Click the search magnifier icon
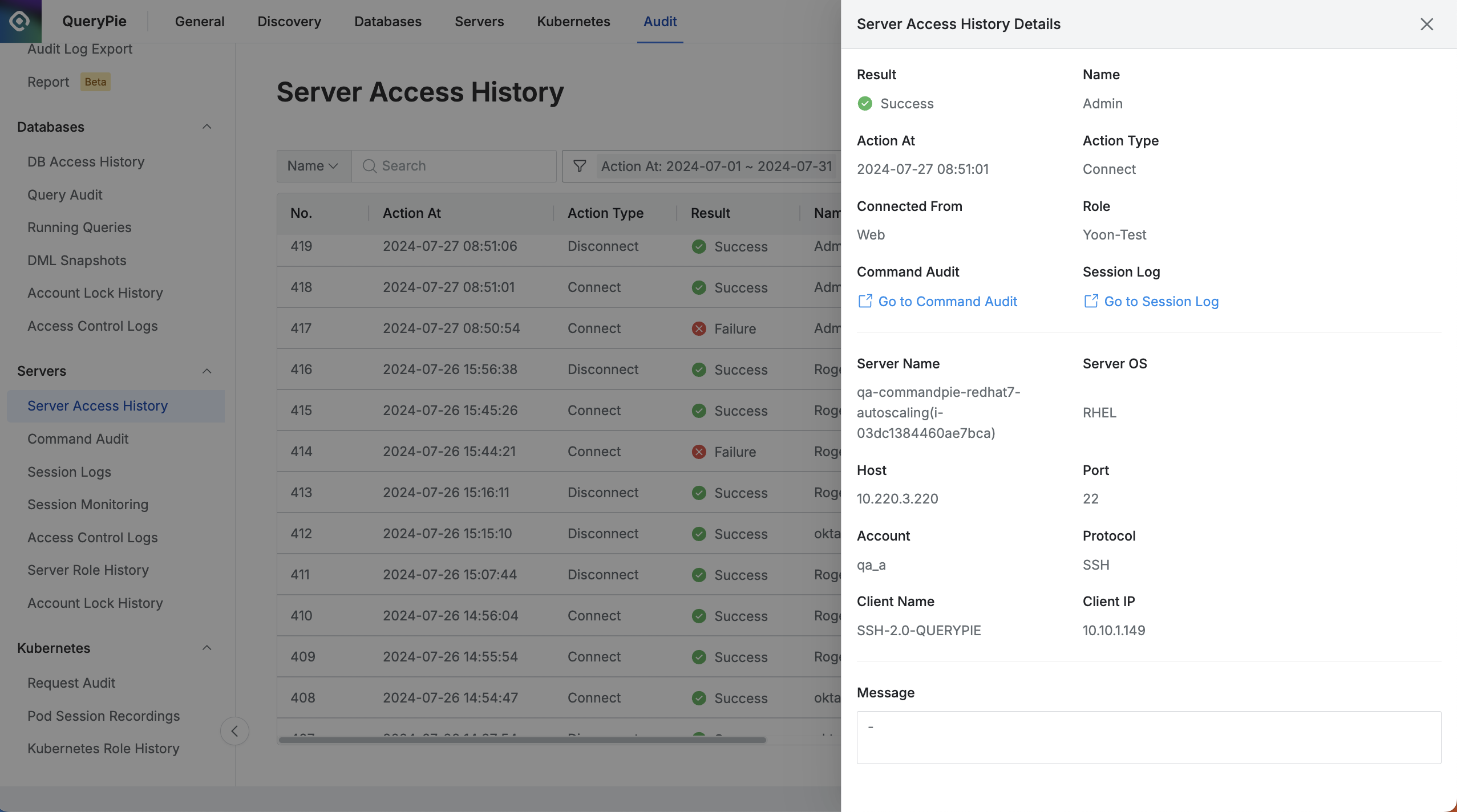 coord(369,166)
